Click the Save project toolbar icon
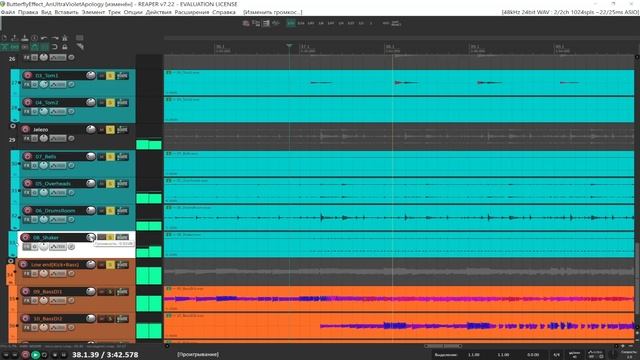The width and height of the screenshot is (640, 360). 24,38
